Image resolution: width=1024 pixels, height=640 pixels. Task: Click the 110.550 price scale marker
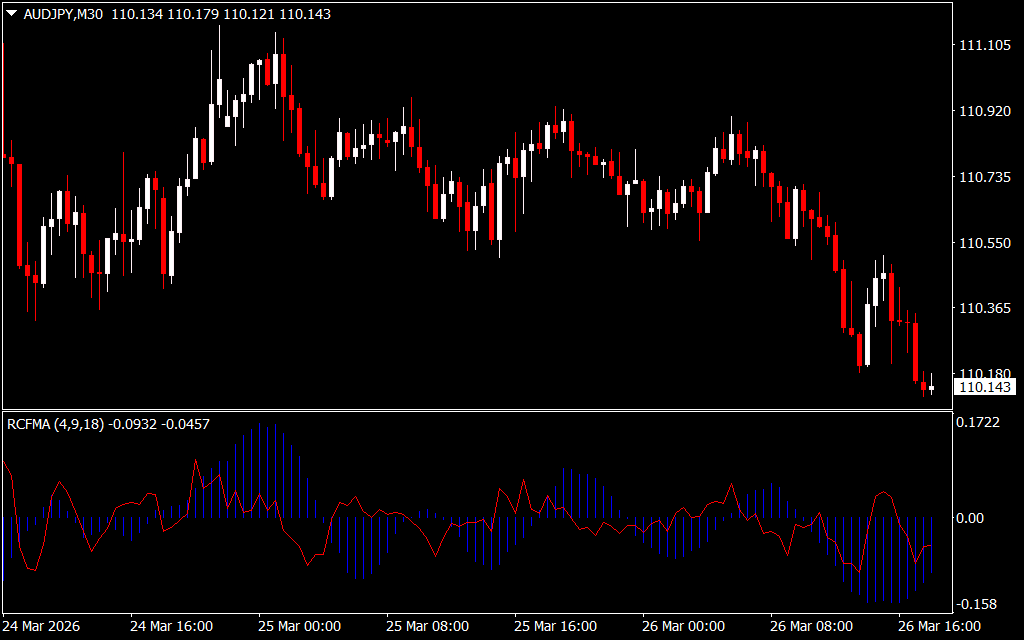coord(984,243)
